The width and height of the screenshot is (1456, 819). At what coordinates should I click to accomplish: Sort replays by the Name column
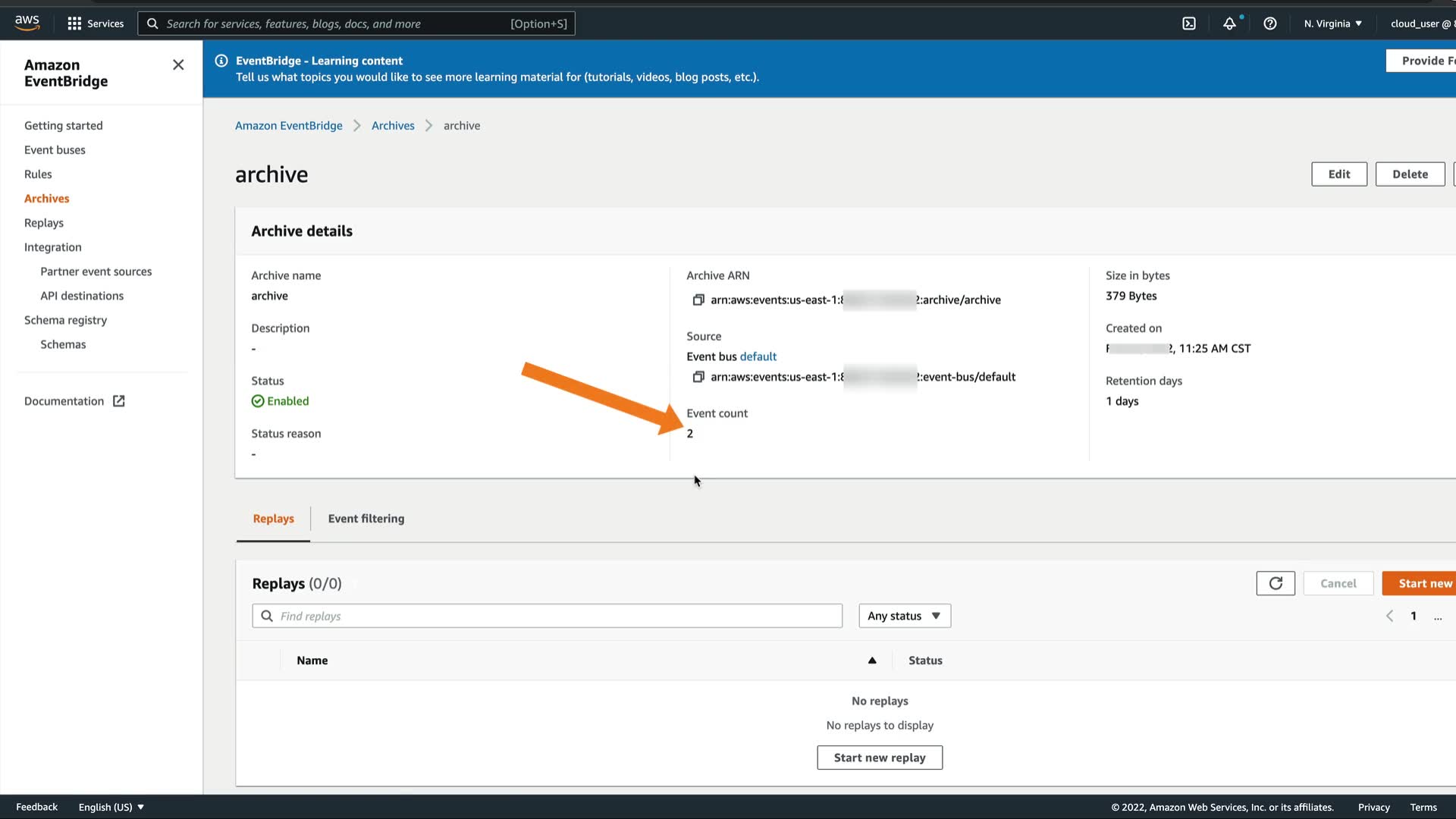click(x=312, y=661)
